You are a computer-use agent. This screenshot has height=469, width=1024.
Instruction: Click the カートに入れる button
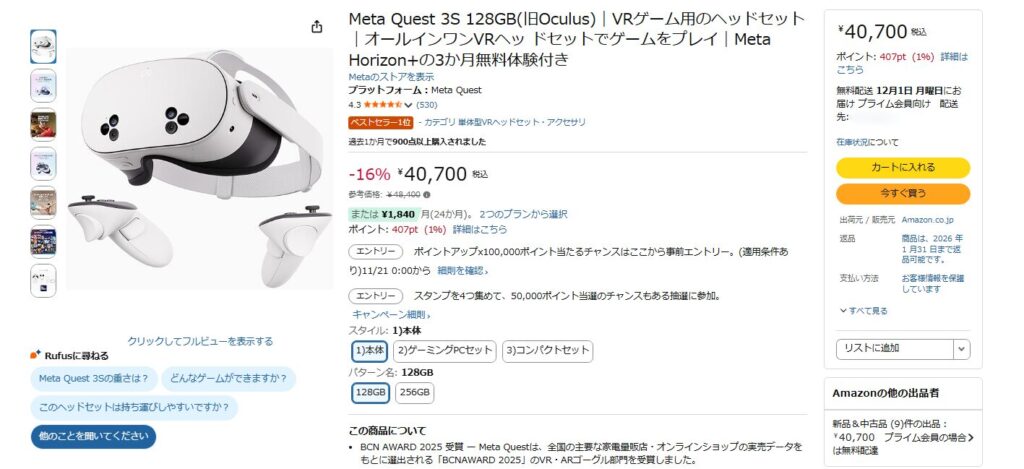903,167
